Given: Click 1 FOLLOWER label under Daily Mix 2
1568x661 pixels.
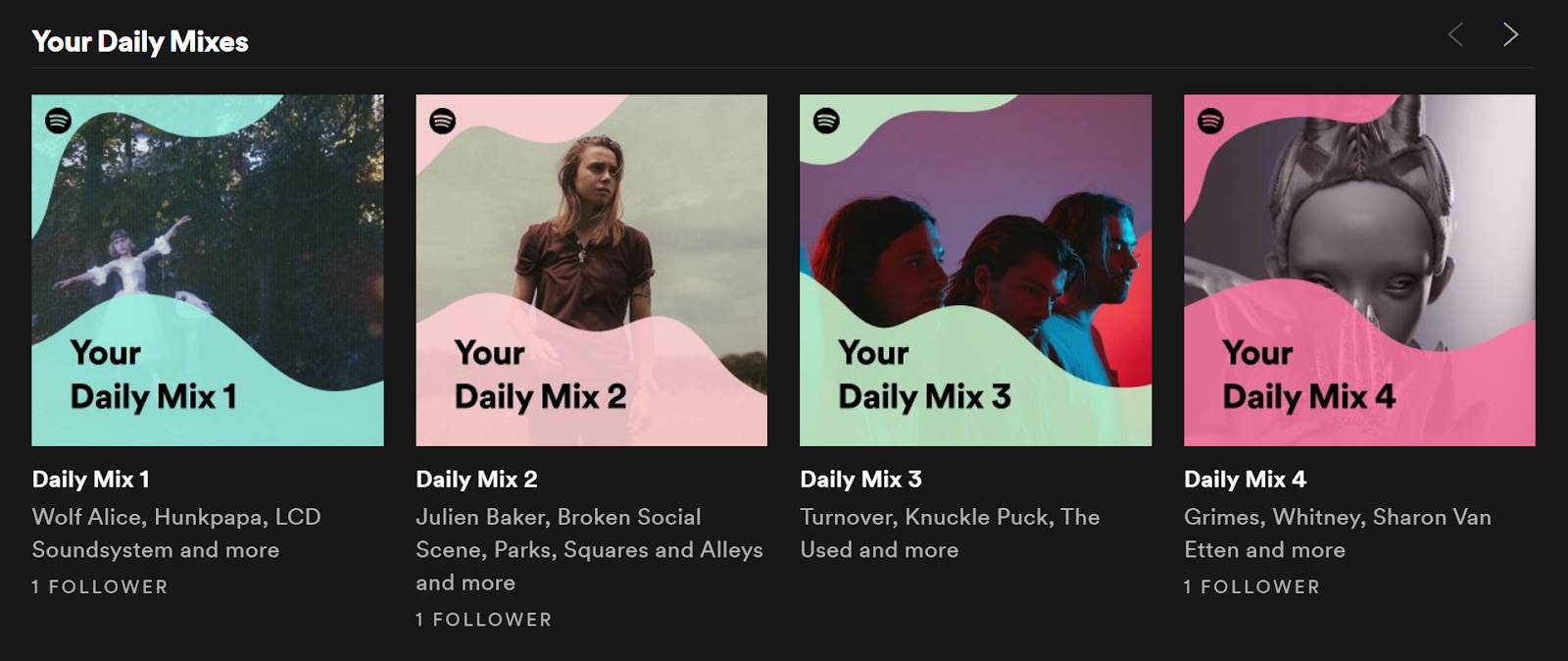Looking at the screenshot, I should 484,620.
